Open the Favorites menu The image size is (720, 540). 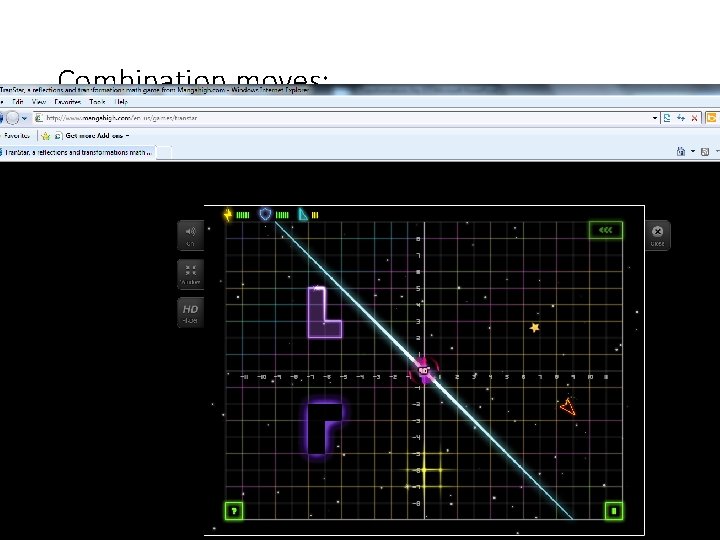pyautogui.click(x=68, y=101)
